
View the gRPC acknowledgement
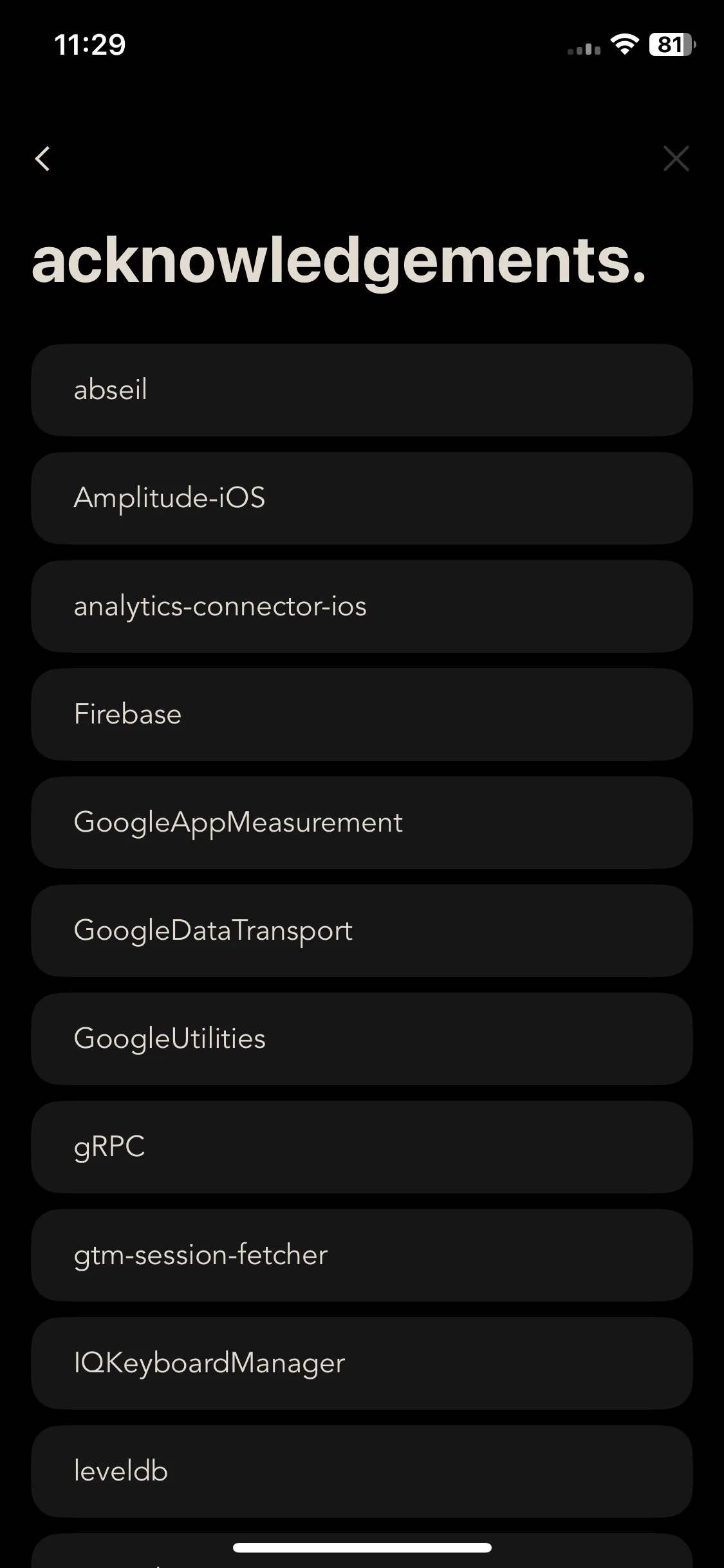click(x=362, y=1147)
